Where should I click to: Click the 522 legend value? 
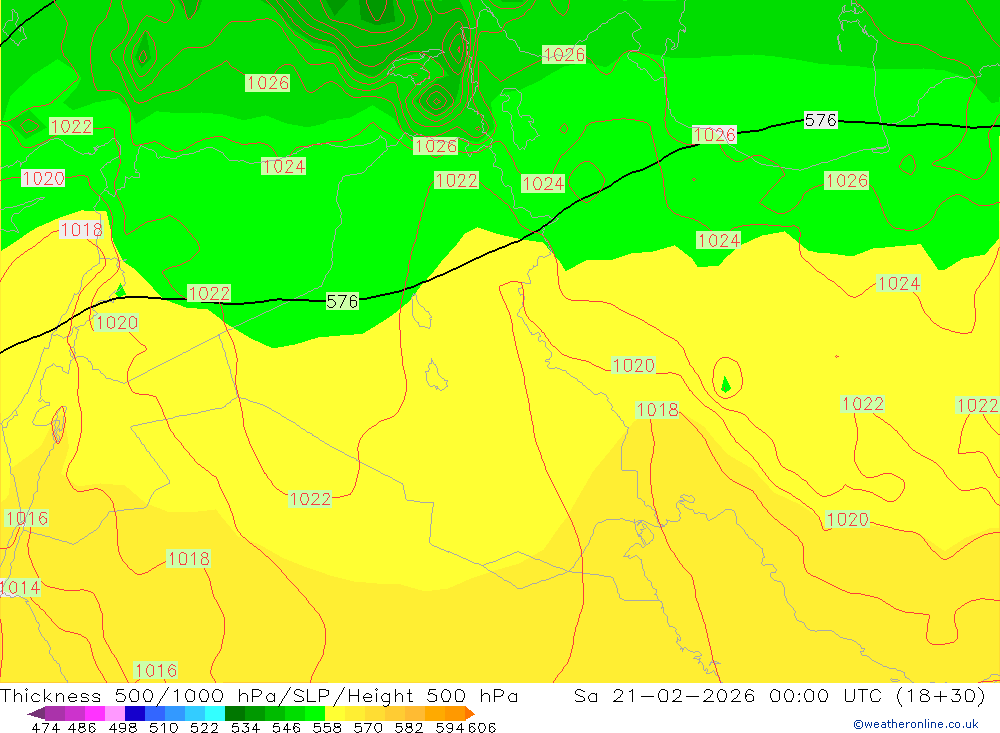point(204,727)
